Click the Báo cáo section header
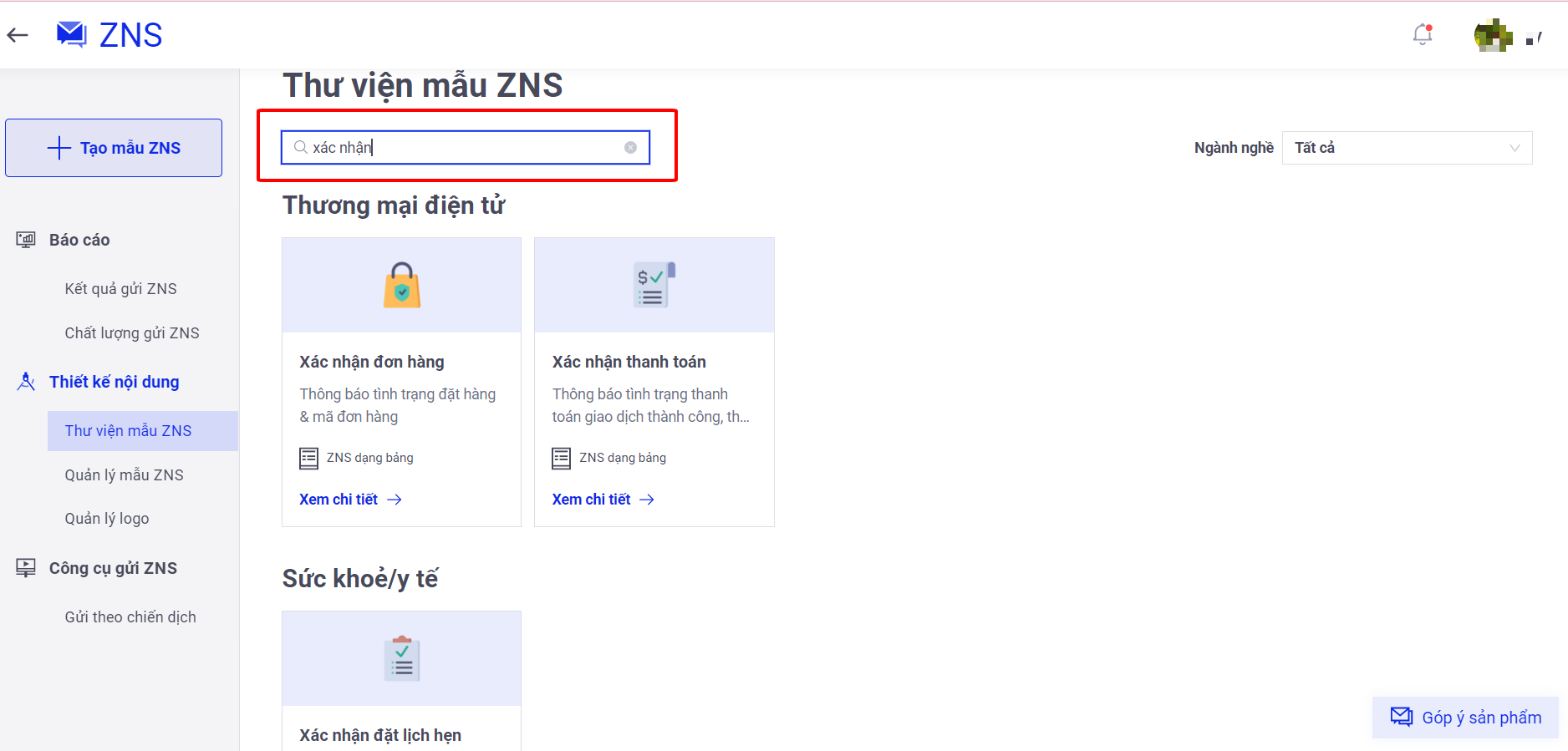 (x=79, y=240)
